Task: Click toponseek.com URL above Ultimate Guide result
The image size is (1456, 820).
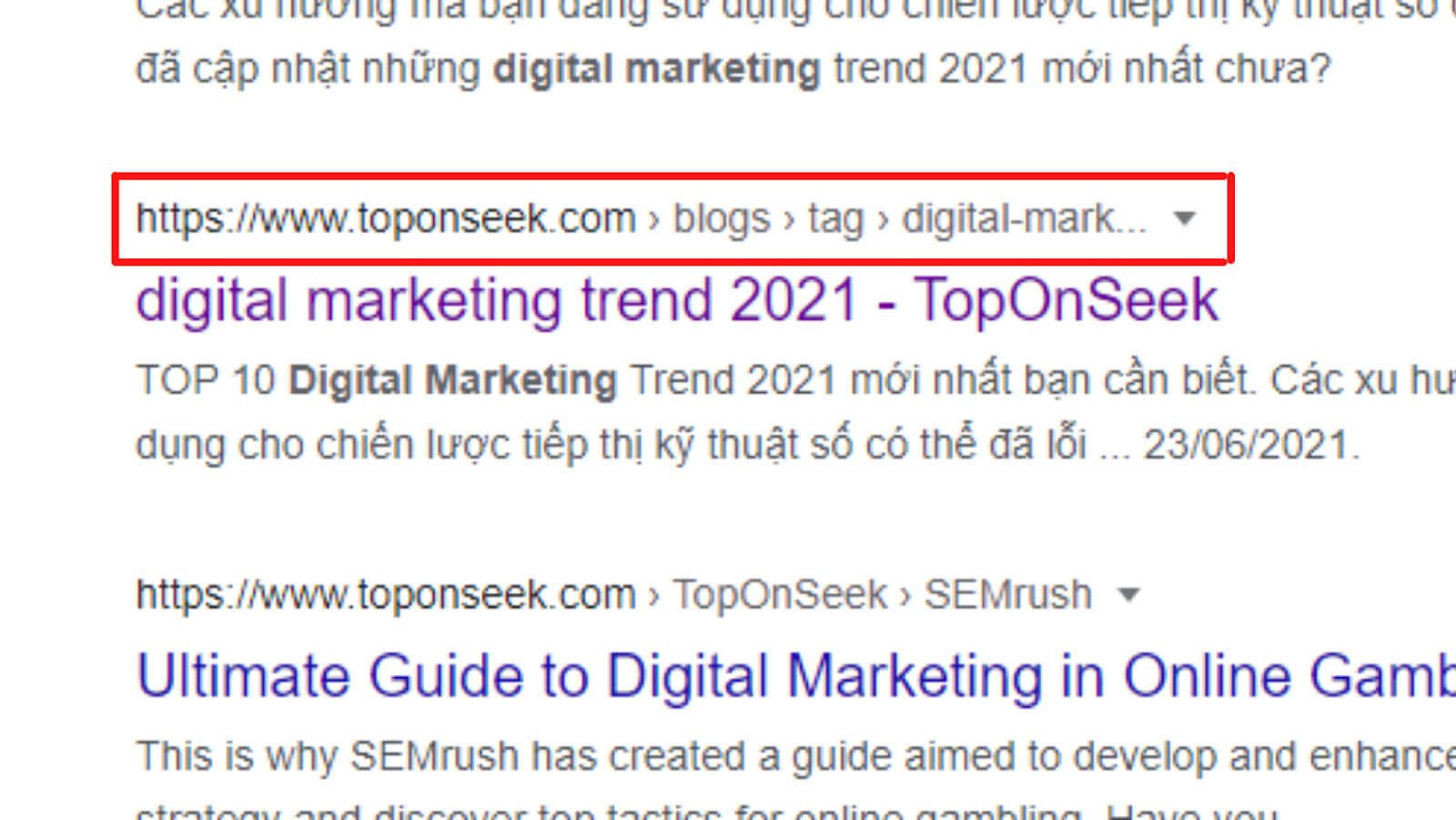Action: 385,595
